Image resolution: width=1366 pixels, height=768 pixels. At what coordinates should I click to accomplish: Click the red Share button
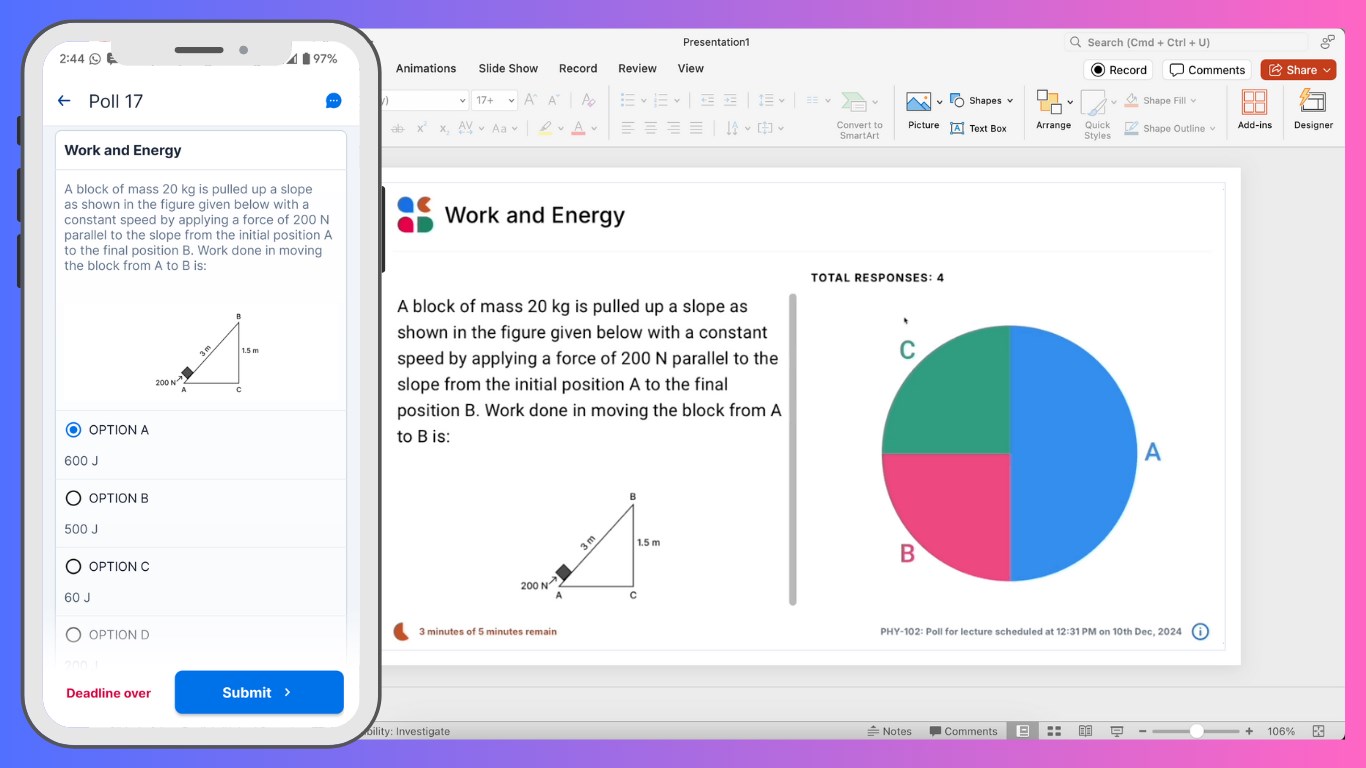click(1298, 70)
